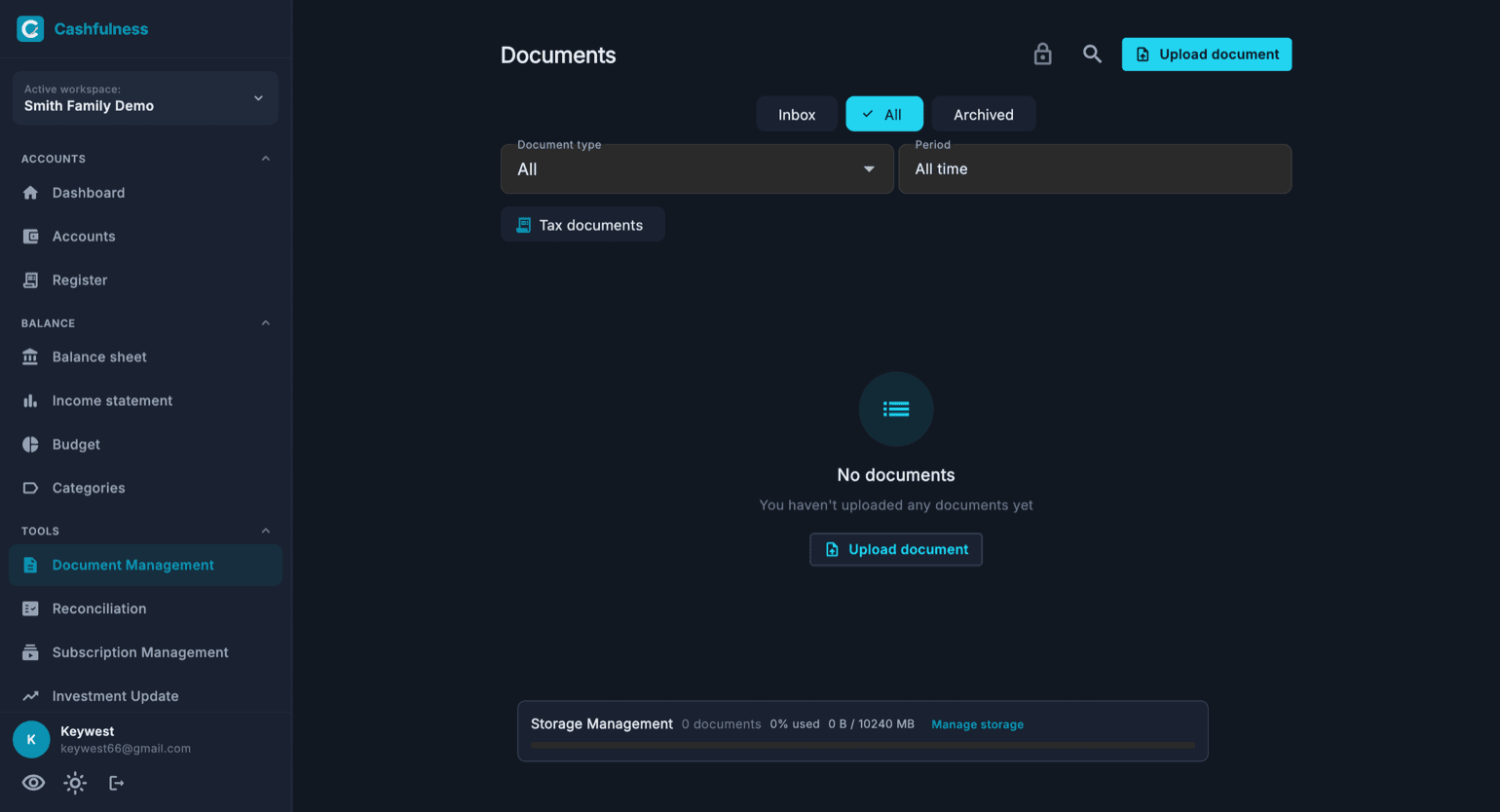Click the Document Management file icon
This screenshot has width=1500, height=812.
[30, 566]
